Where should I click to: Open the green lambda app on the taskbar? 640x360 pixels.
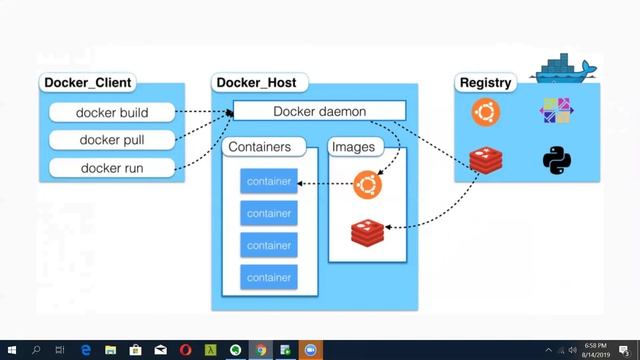click(x=210, y=350)
